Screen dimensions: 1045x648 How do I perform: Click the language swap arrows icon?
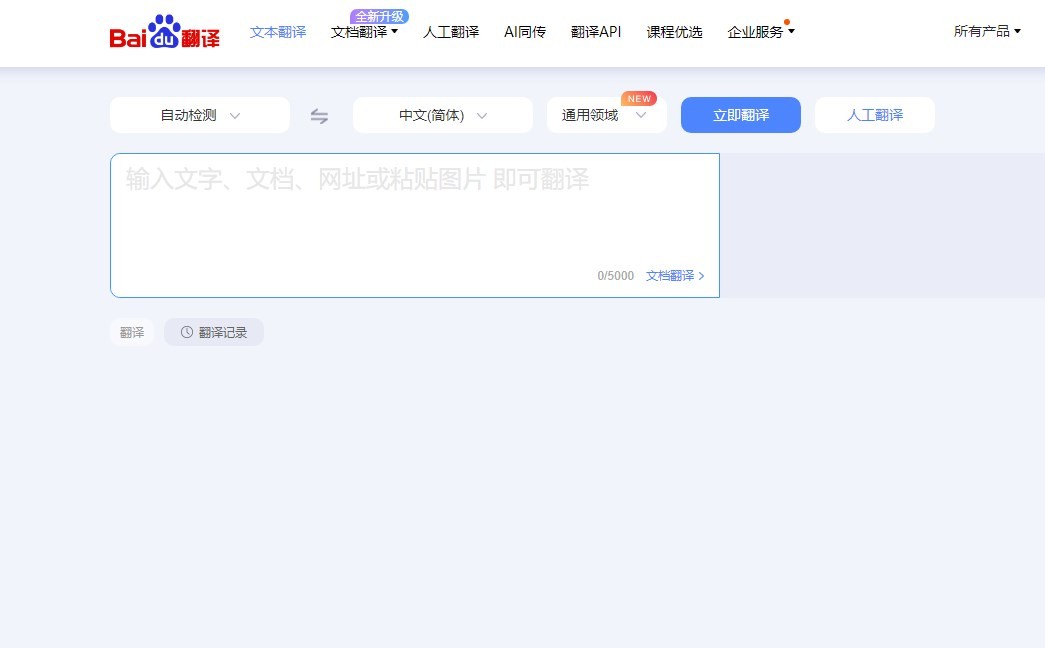point(319,115)
